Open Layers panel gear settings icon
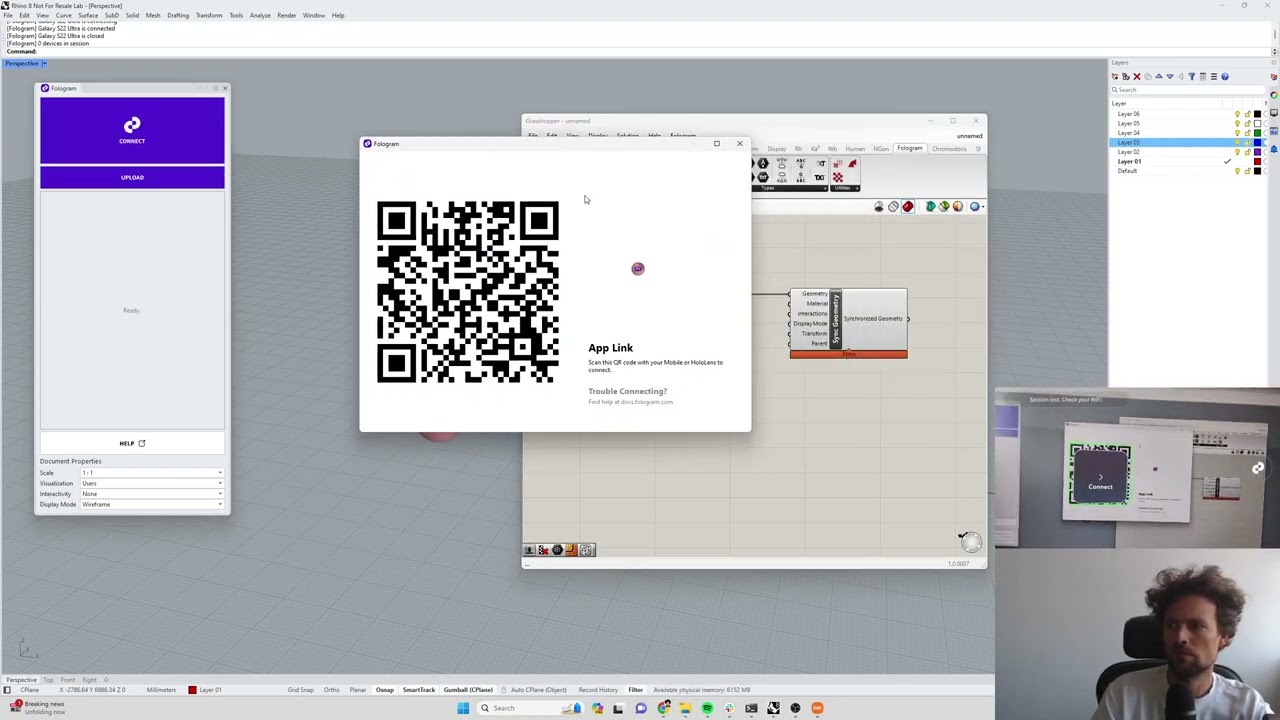Image resolution: width=1280 pixels, height=720 pixels. click(x=1274, y=63)
